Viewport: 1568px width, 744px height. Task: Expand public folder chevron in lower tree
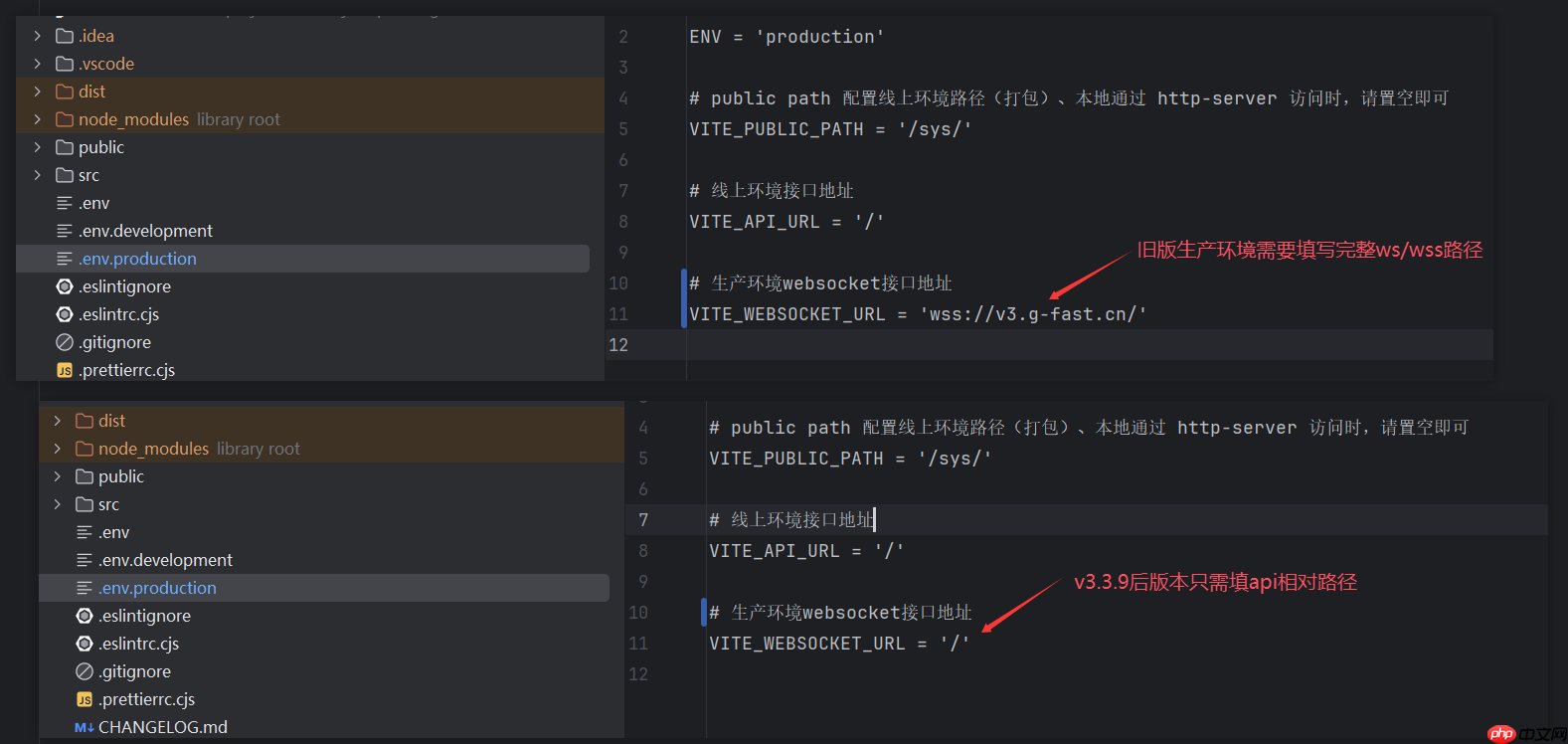point(57,476)
